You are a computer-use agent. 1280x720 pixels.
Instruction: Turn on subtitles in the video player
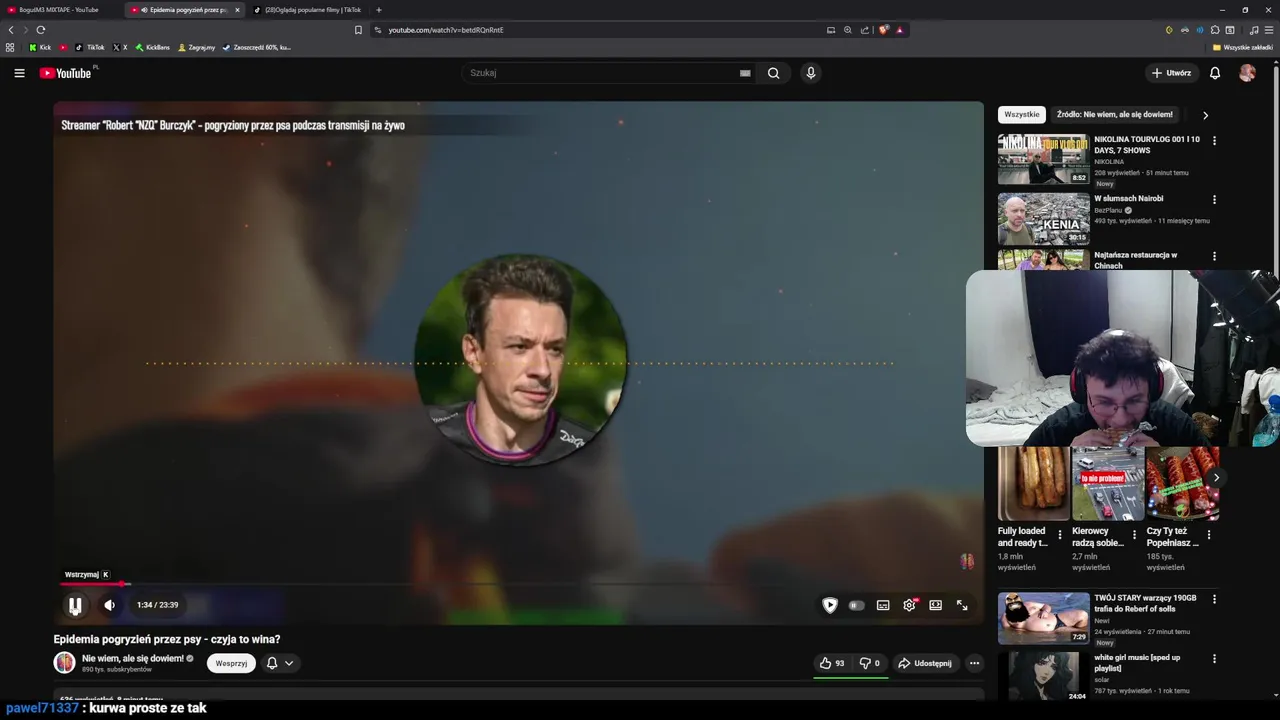click(x=883, y=605)
